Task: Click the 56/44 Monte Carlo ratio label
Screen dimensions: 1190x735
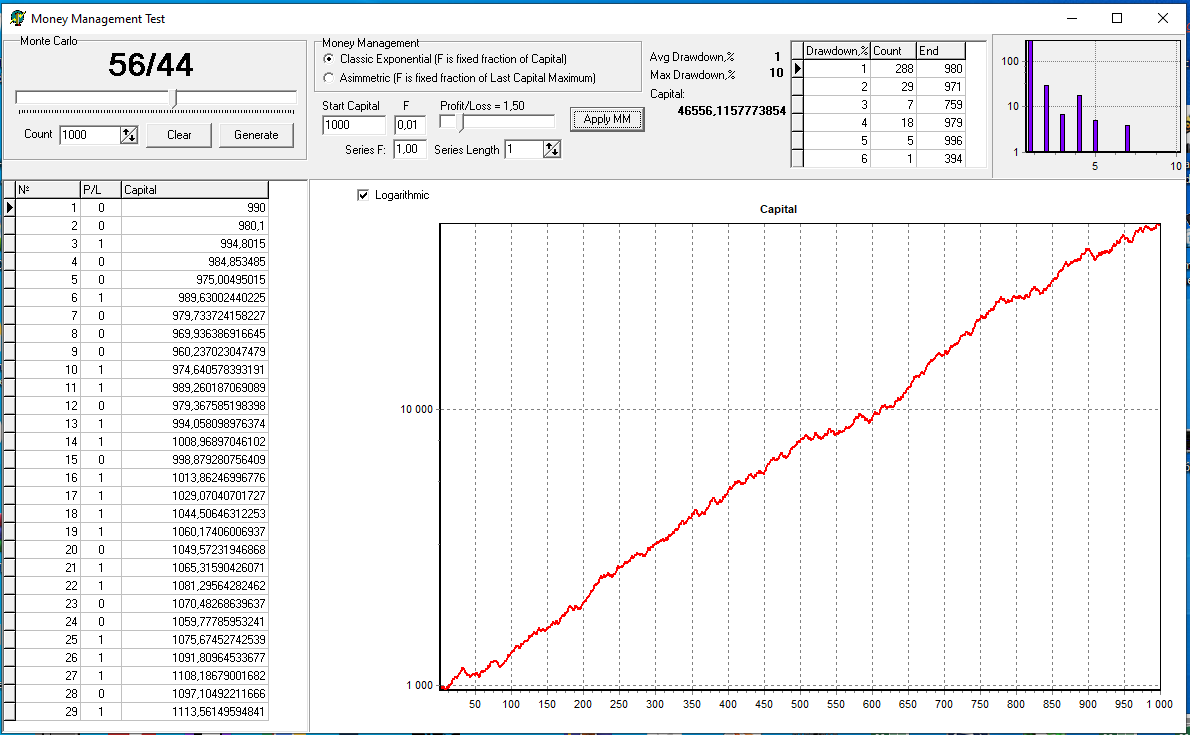Action: pyautogui.click(x=150, y=65)
